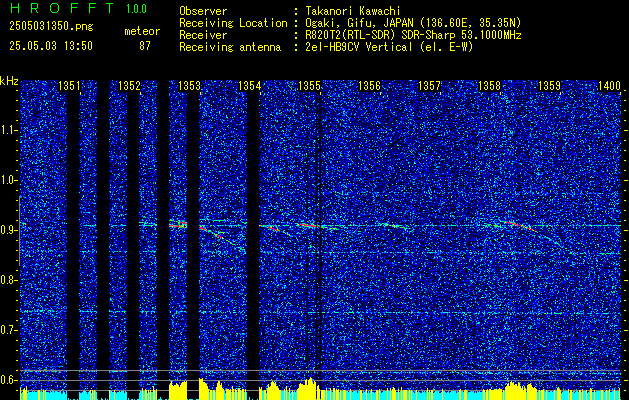This screenshot has width=629, height=400.
Task: Click the 1356 time marker
Action: click(369, 86)
